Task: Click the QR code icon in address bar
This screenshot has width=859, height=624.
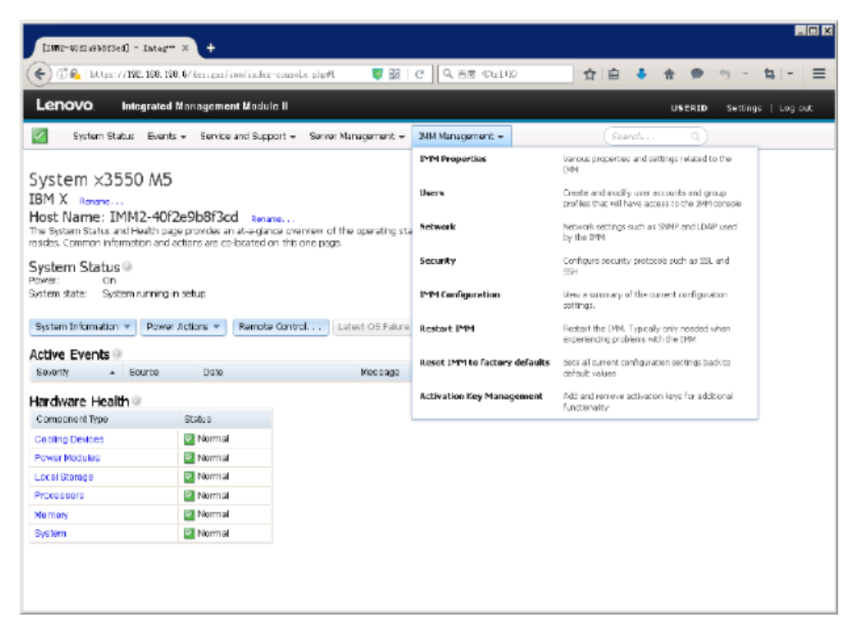Action: tap(394, 75)
